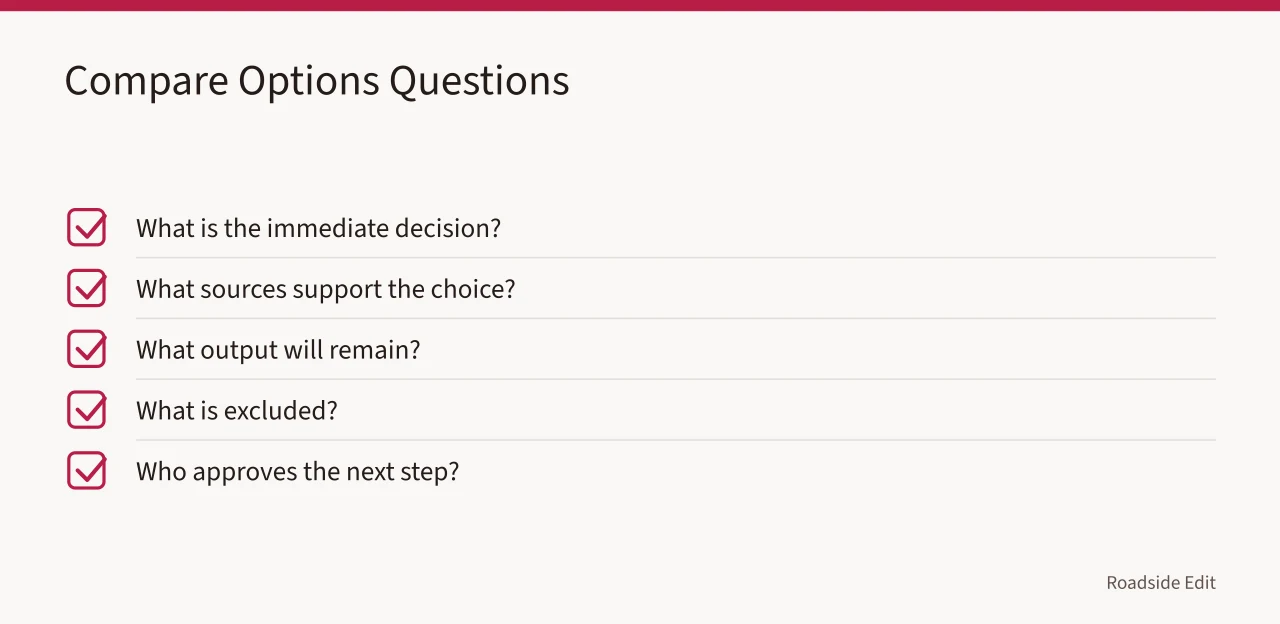Image resolution: width=1280 pixels, height=624 pixels.
Task: Select the 'Who approves the next step?' text
Action: 297,472
